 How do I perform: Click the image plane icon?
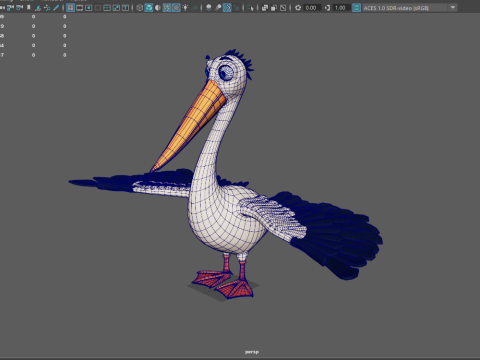point(38,8)
